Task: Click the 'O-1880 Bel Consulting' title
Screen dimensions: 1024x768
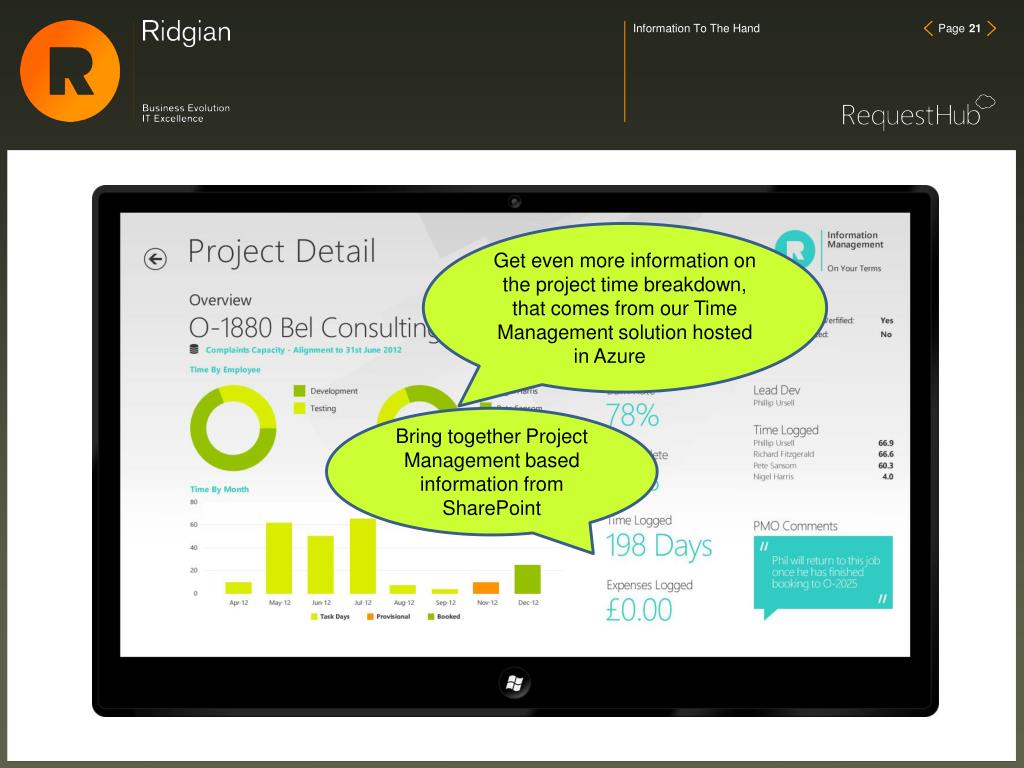Action: tap(314, 327)
